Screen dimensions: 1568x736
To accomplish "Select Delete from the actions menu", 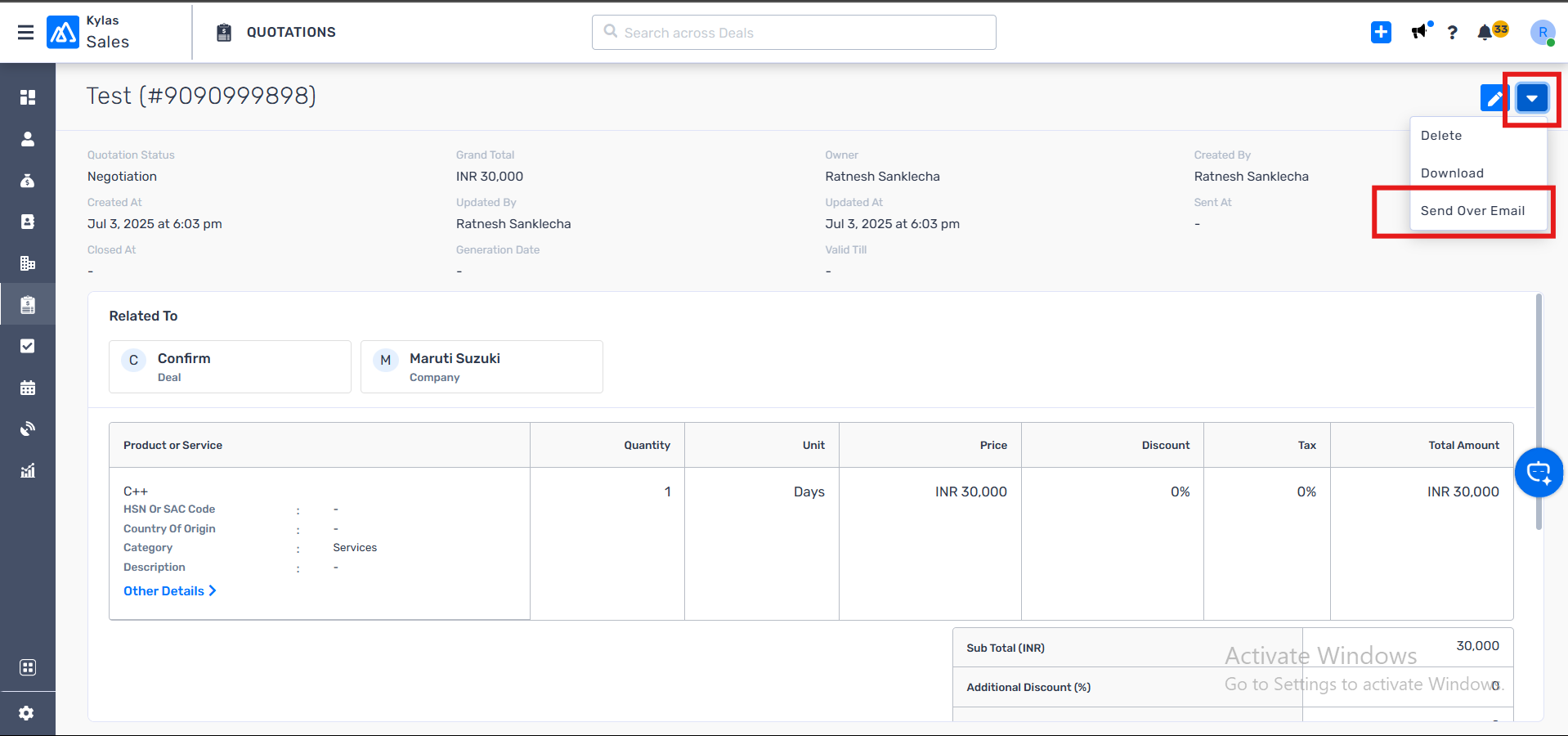I will coord(1478,136).
